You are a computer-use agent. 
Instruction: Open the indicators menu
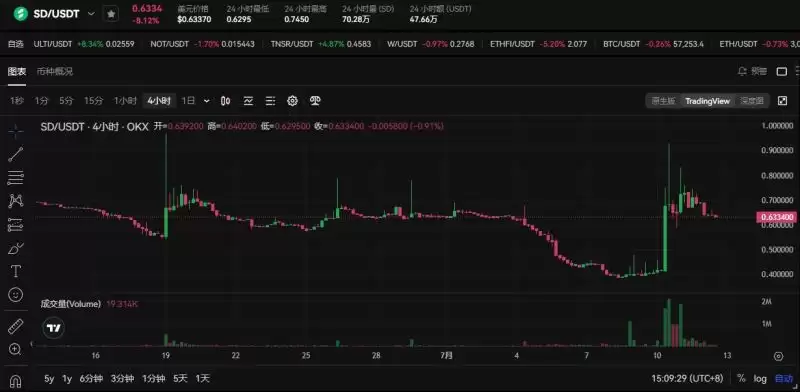pyautogui.click(x=248, y=101)
